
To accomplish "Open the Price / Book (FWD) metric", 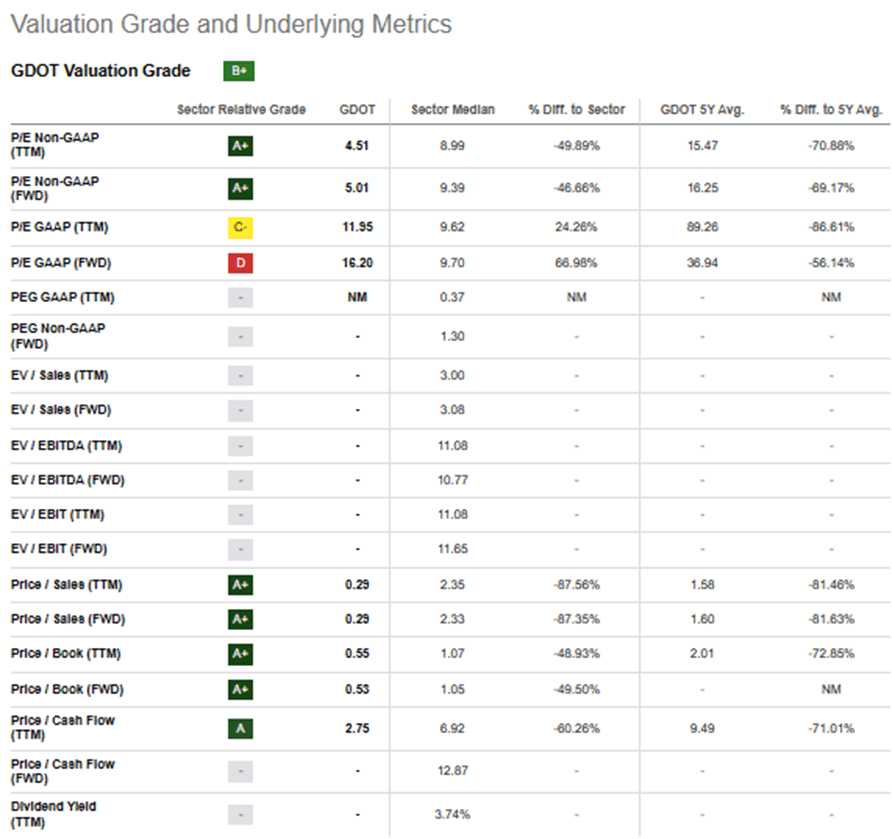I will [67, 689].
